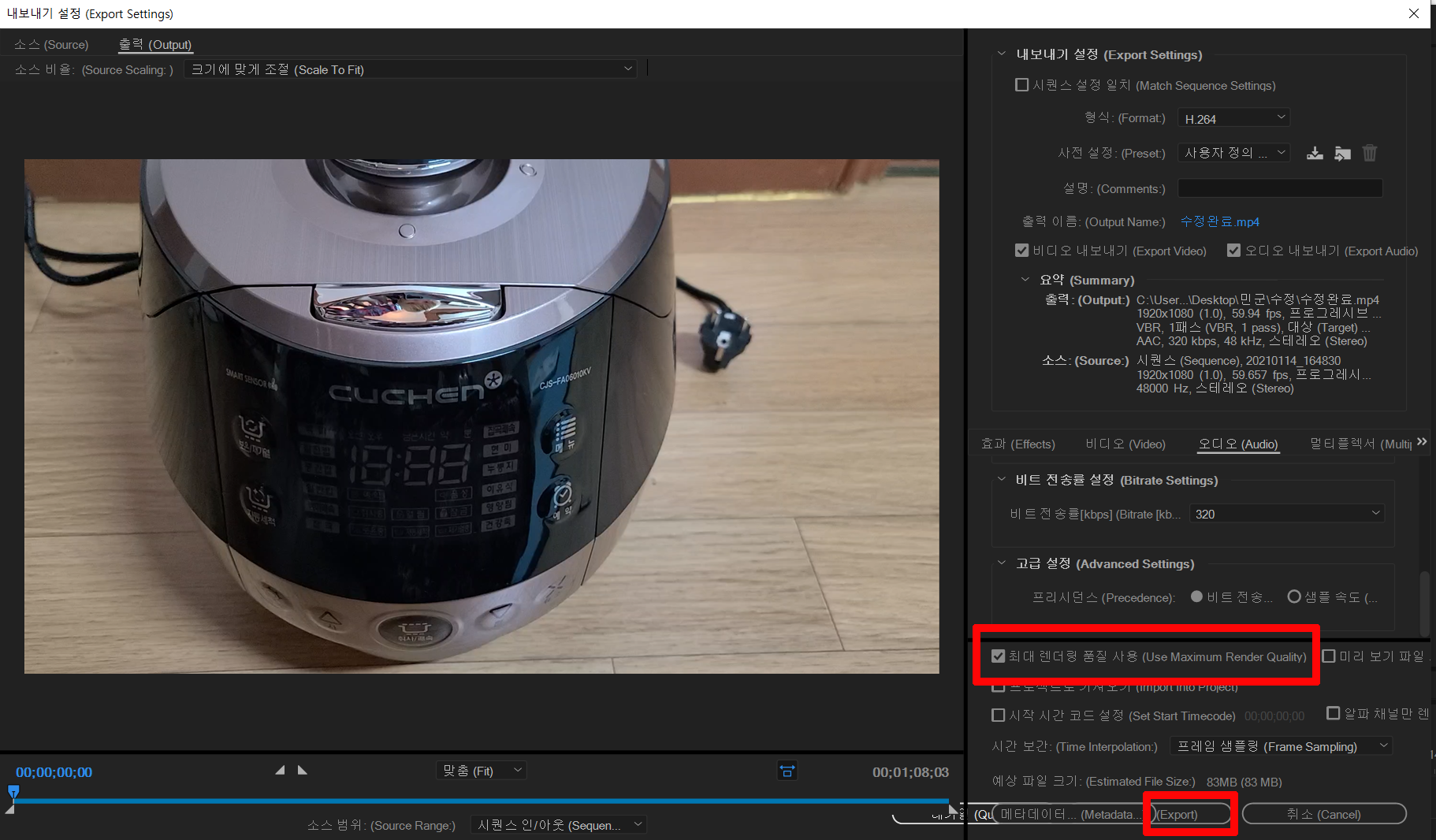Viewport: 1436px width, 840px height.
Task: Open the Fit zoom level dropdown
Action: coord(481,771)
